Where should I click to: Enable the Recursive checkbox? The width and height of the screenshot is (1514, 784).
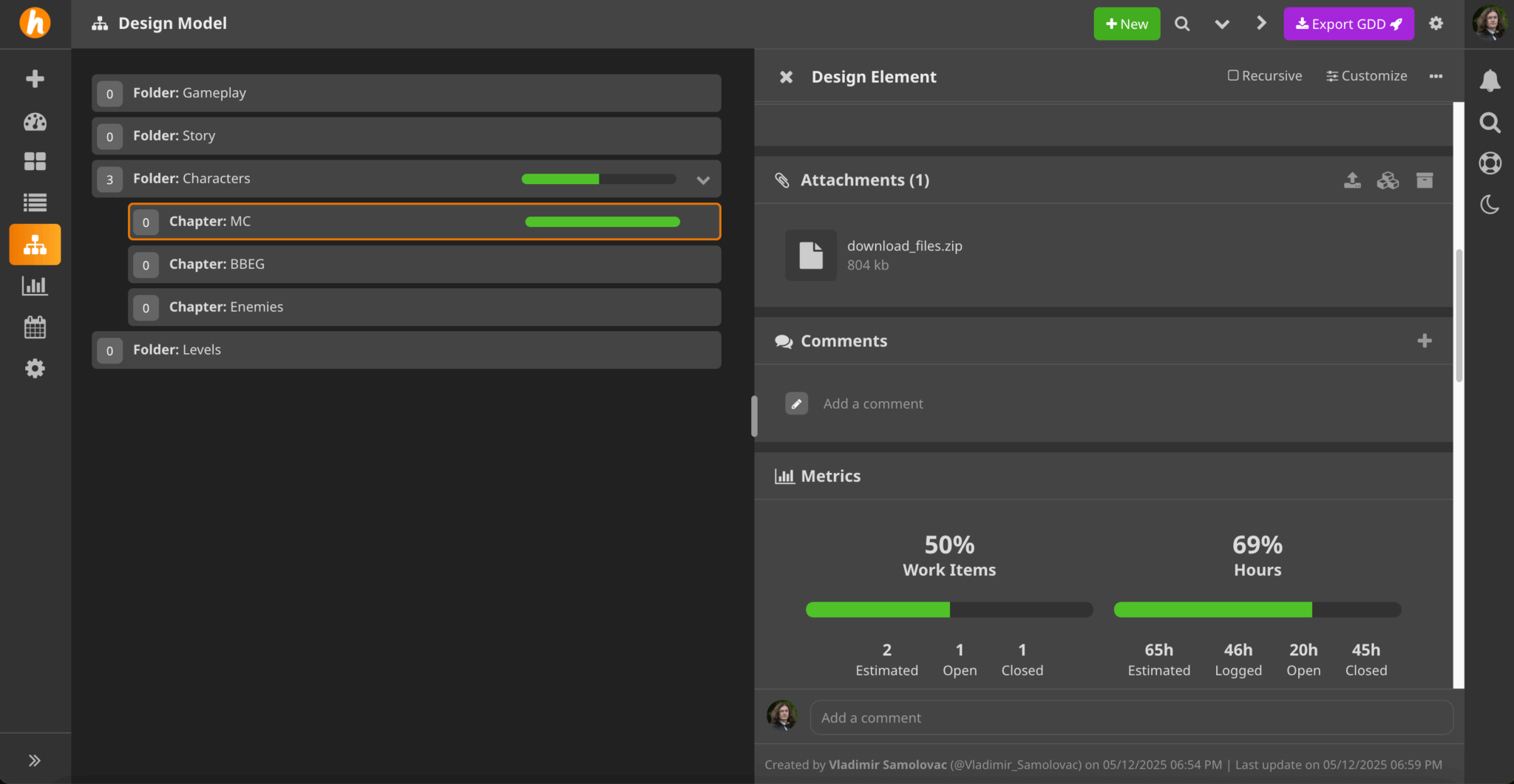coord(1232,75)
